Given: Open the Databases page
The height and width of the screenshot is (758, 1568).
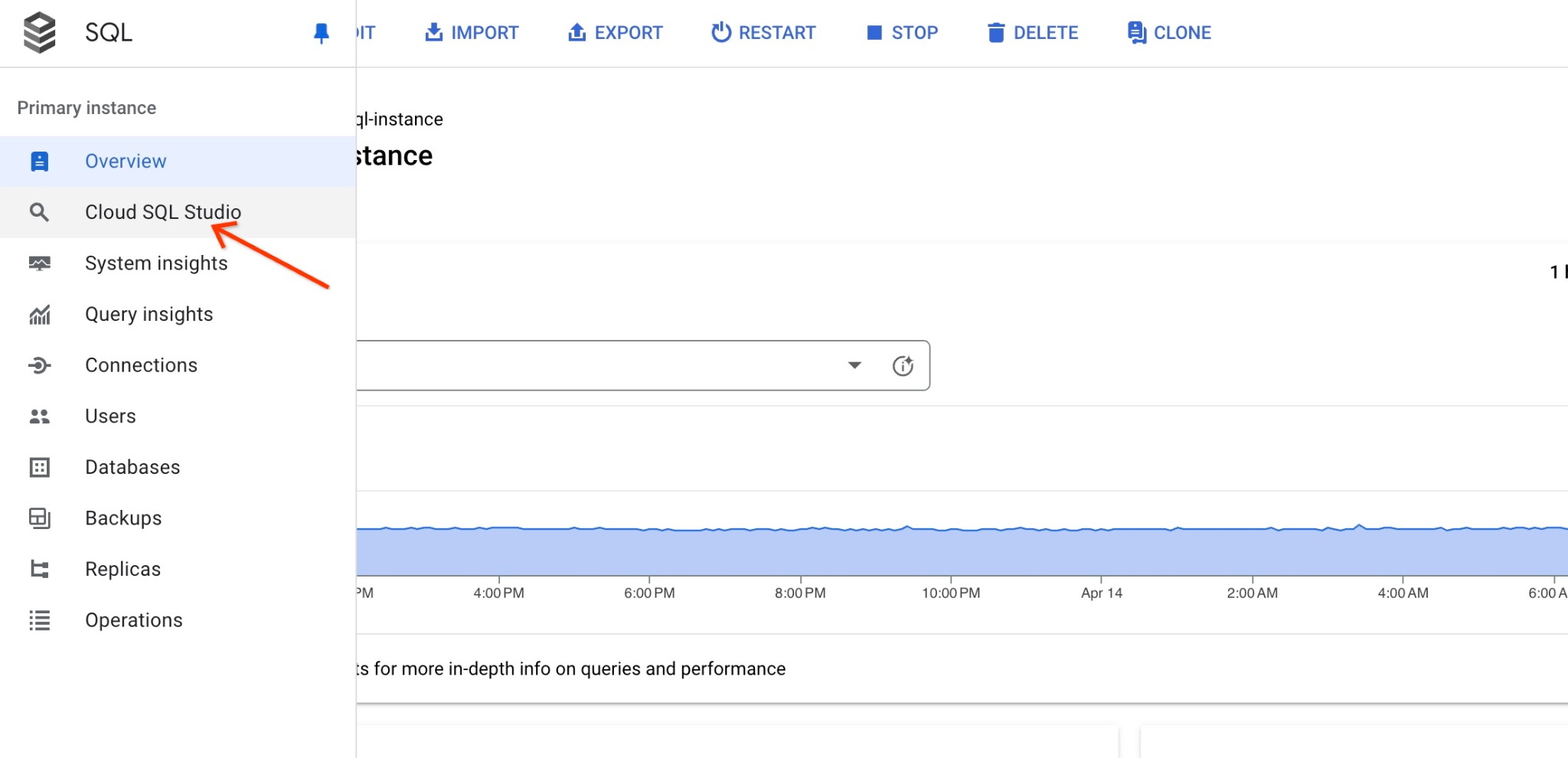Looking at the screenshot, I should tap(132, 467).
